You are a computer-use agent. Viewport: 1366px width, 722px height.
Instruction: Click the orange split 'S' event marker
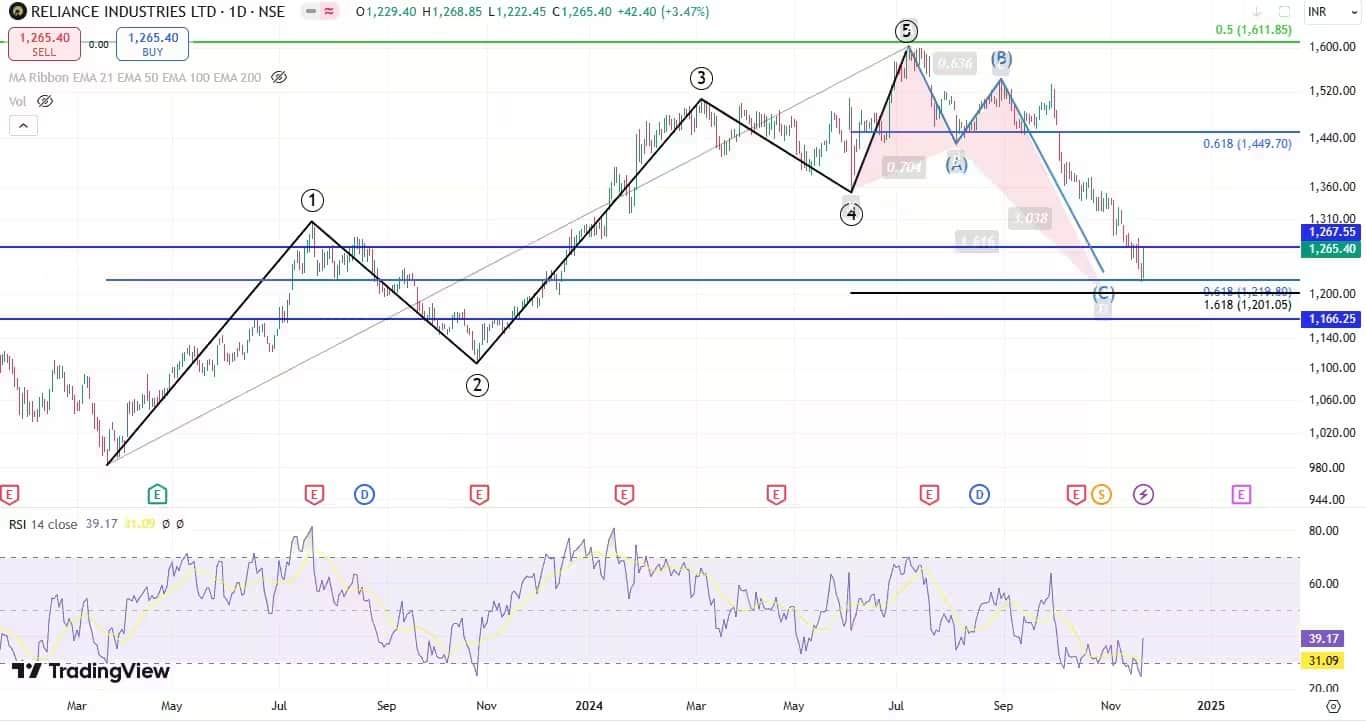point(1101,494)
